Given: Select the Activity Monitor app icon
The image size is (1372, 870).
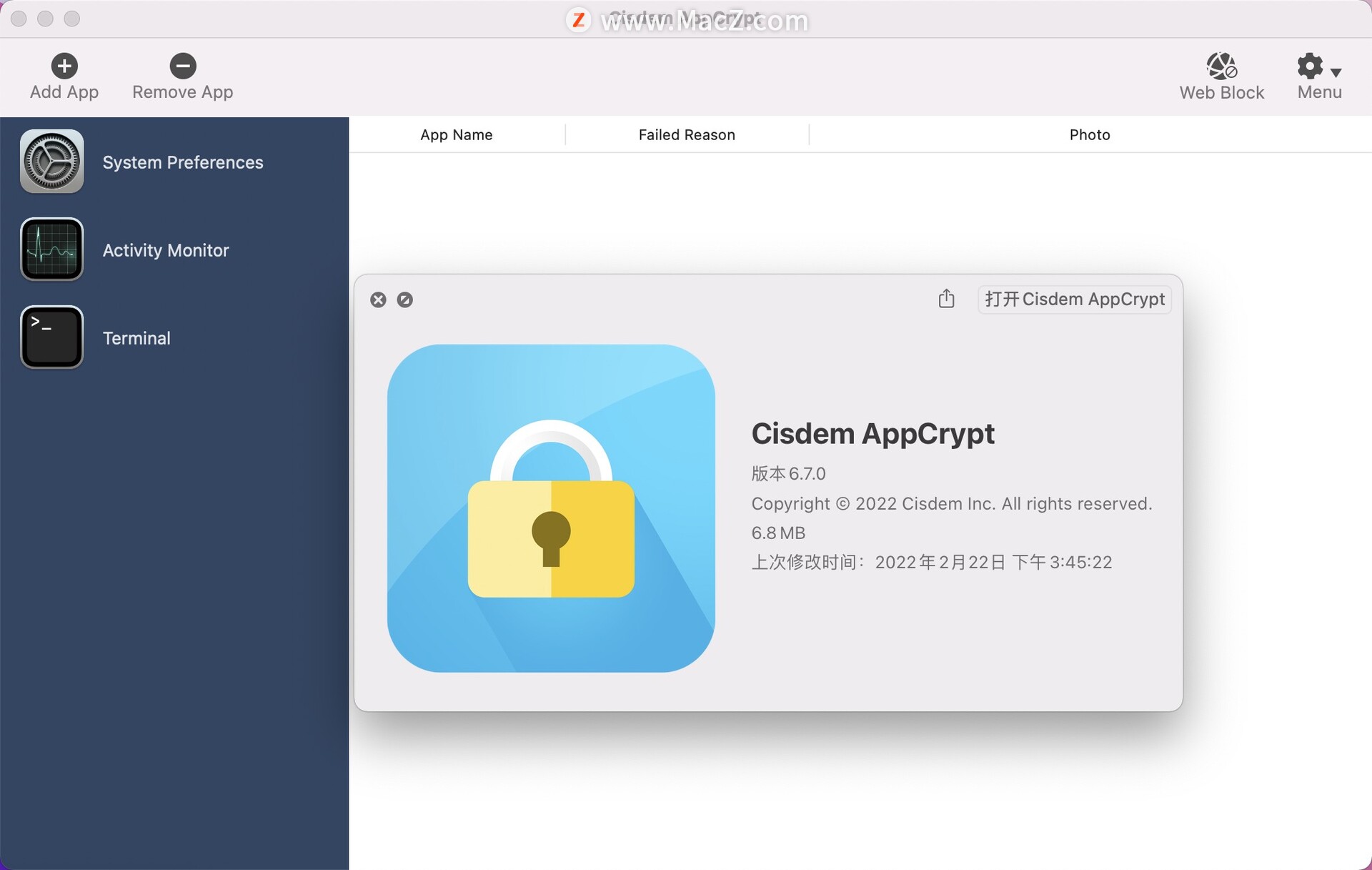Looking at the screenshot, I should [51, 249].
